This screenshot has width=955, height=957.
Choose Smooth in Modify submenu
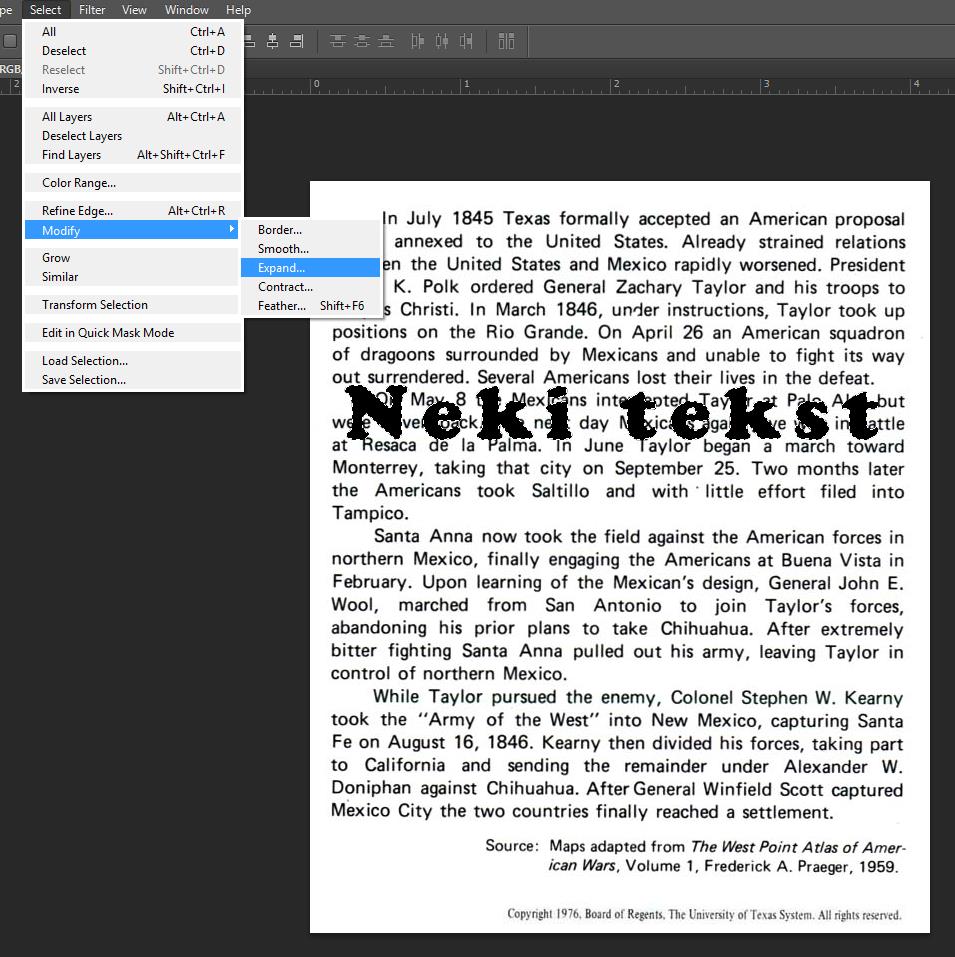tap(311, 248)
